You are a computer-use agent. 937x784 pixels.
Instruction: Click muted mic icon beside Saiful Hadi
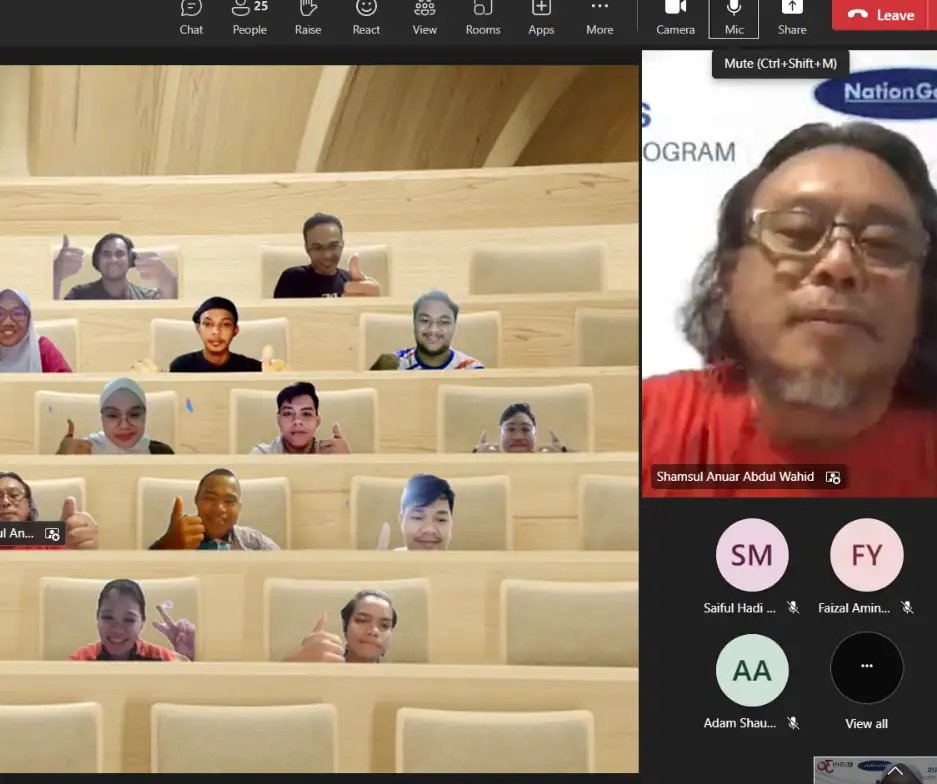(x=793, y=608)
